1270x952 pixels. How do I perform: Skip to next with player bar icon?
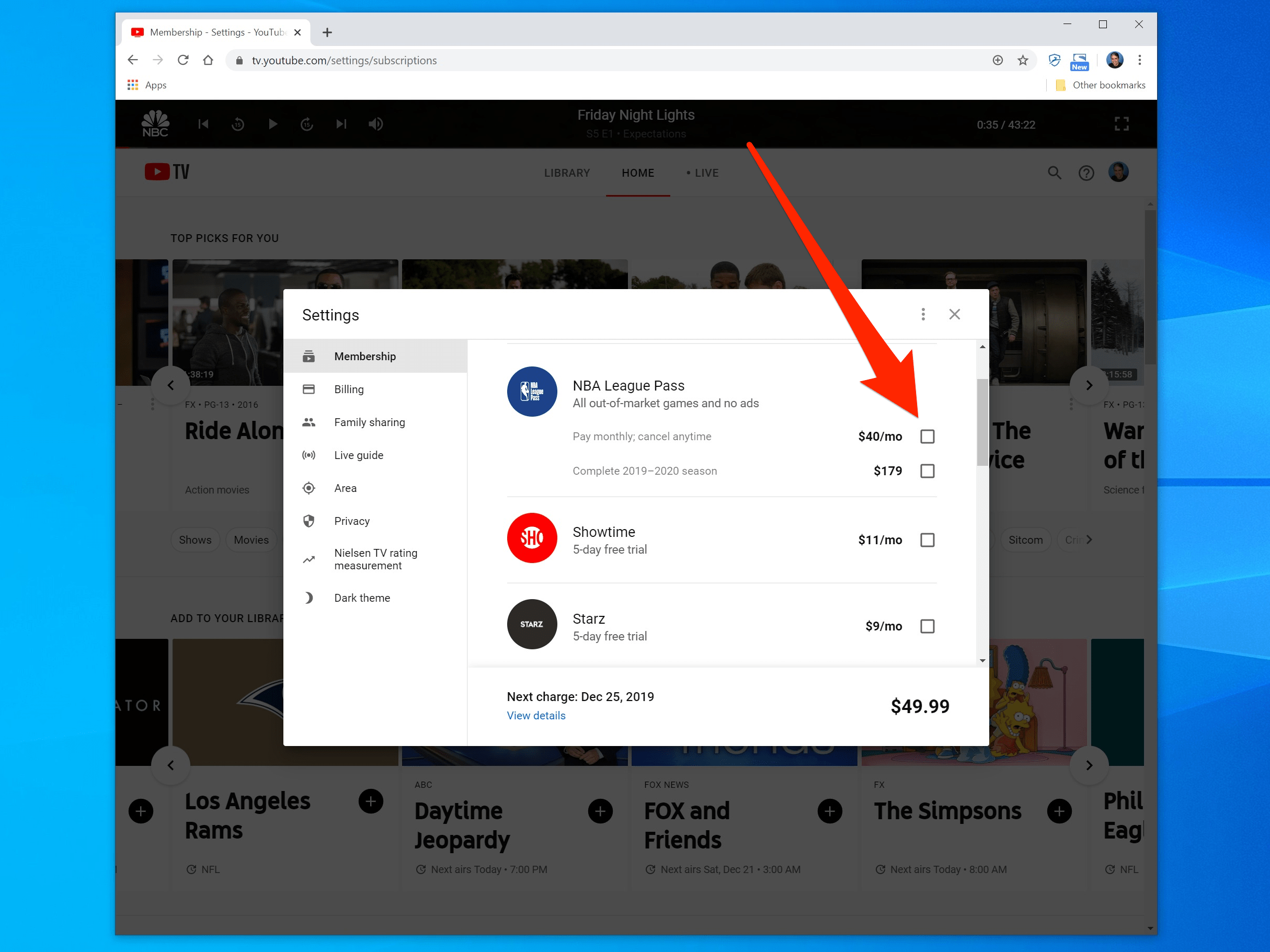coord(341,124)
